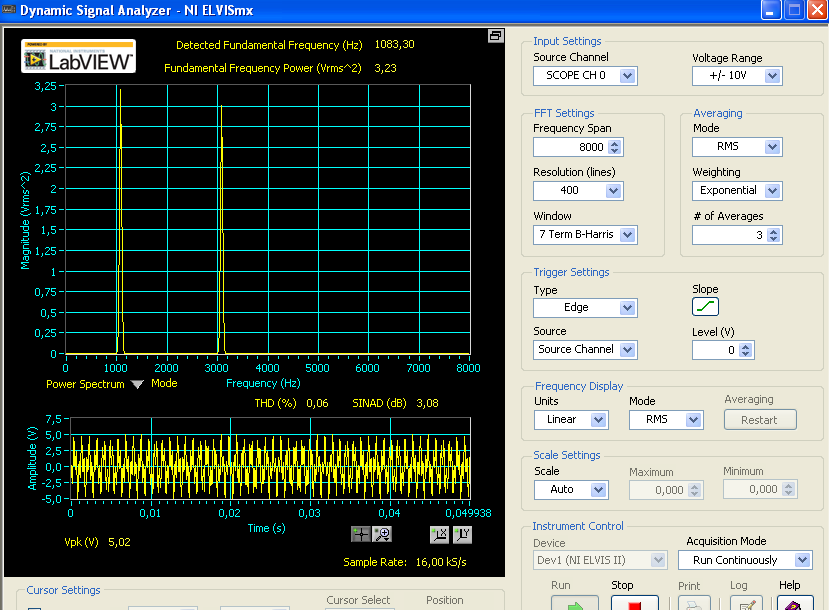Click the trigger Level (V) value field
The height and width of the screenshot is (610, 829).
(716, 350)
